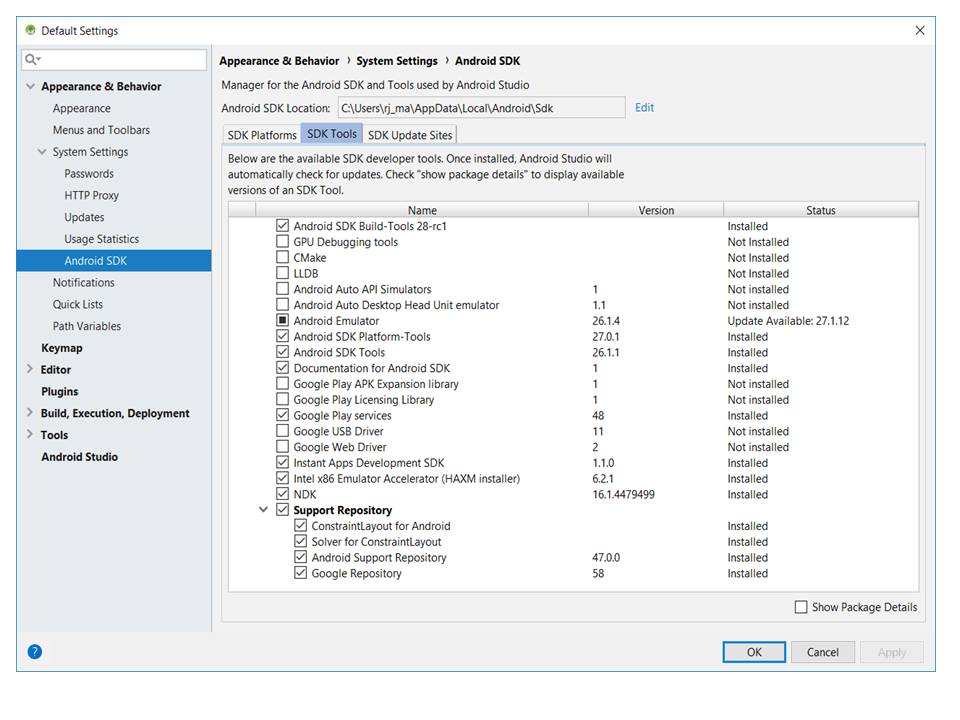Viewport: 960px width, 720px height.
Task: Click the Android Studio logo in title bar
Action: click(30, 30)
